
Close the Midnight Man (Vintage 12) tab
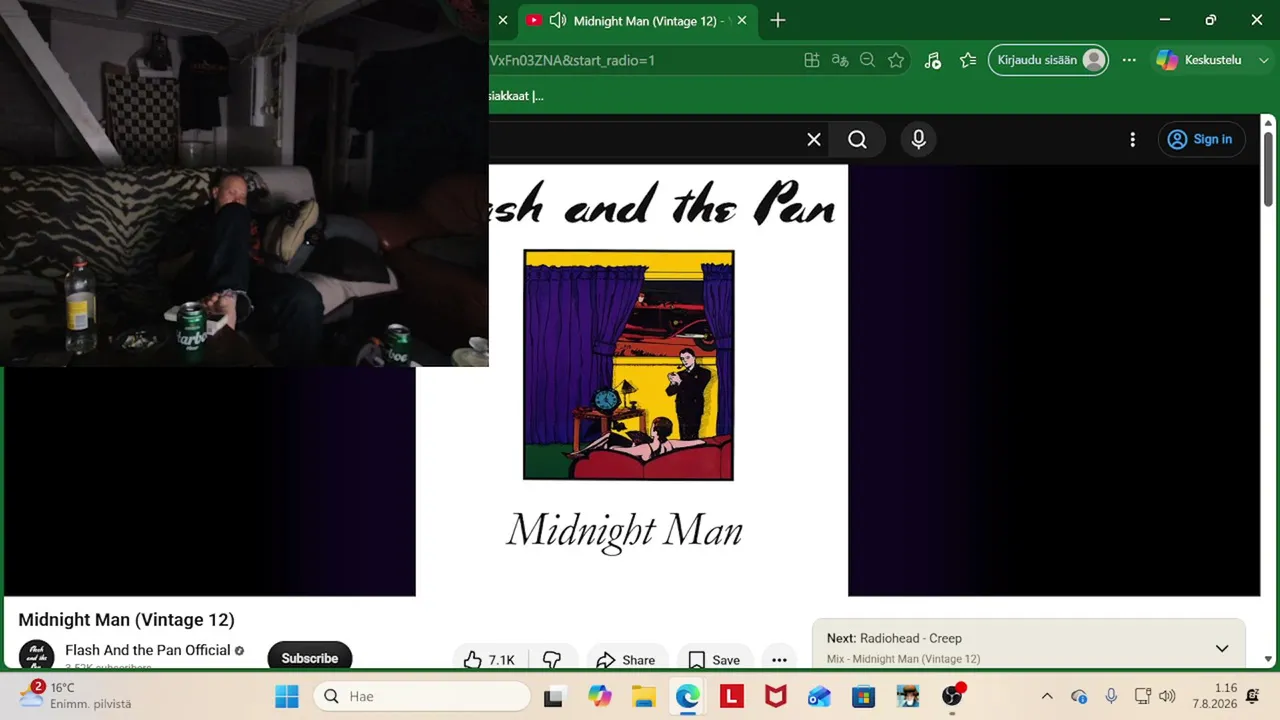pos(740,20)
